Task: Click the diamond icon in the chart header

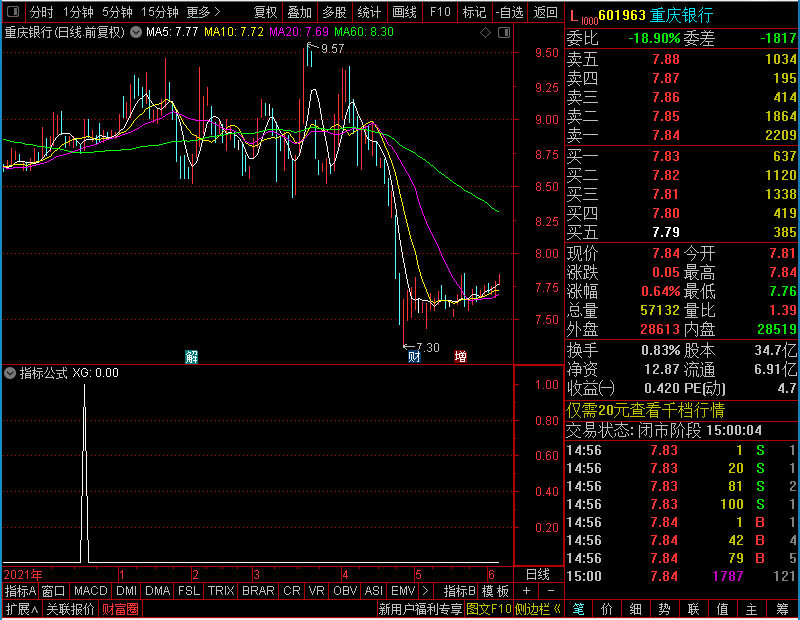Action: click(x=486, y=33)
